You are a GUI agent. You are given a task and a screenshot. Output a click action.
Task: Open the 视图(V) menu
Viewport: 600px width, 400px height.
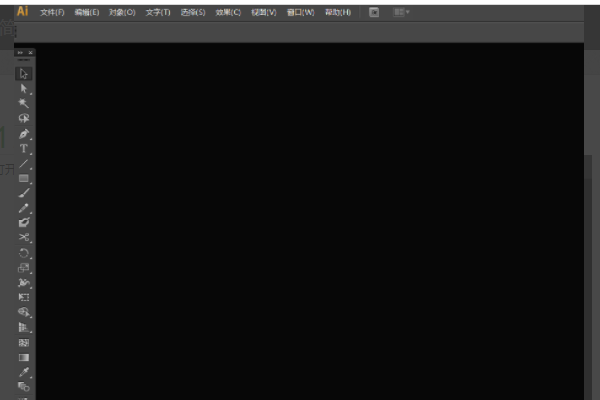coord(264,12)
